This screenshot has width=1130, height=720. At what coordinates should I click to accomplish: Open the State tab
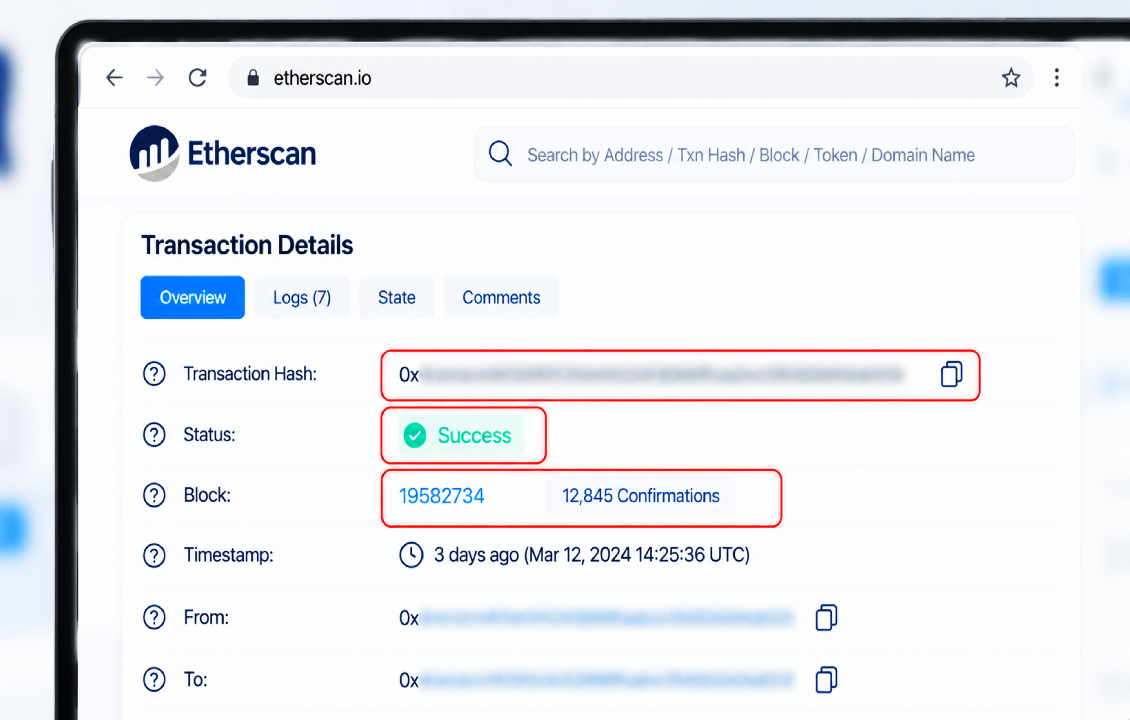coord(396,297)
